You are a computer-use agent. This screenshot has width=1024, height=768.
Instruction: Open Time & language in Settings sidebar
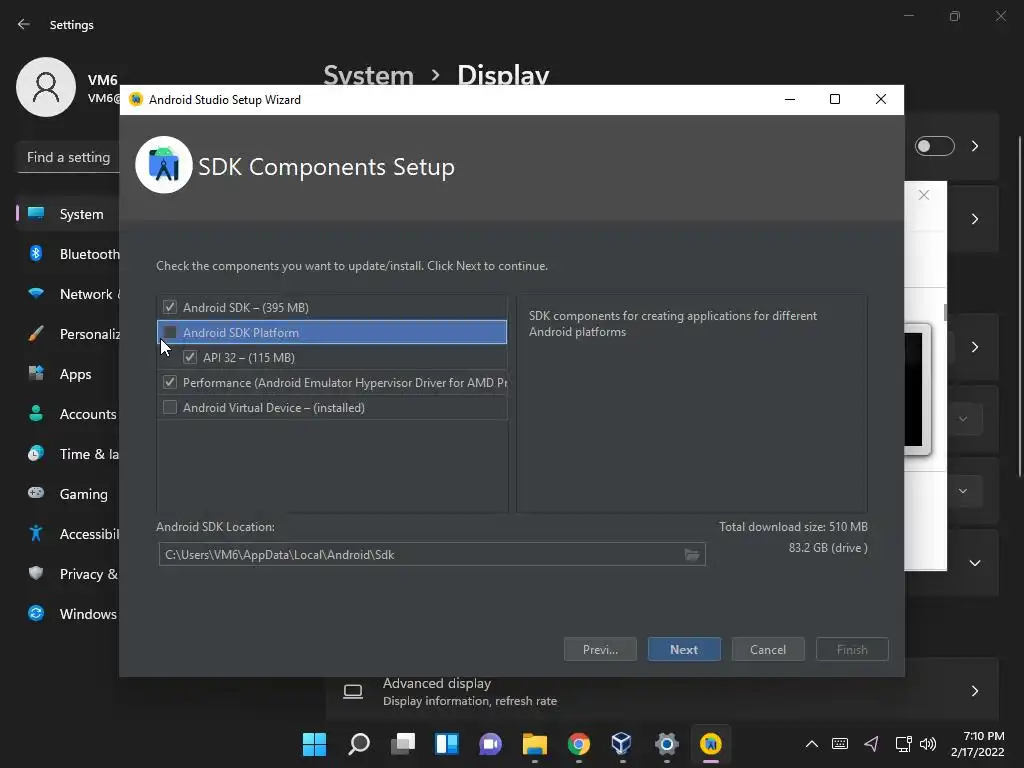click(x=68, y=454)
